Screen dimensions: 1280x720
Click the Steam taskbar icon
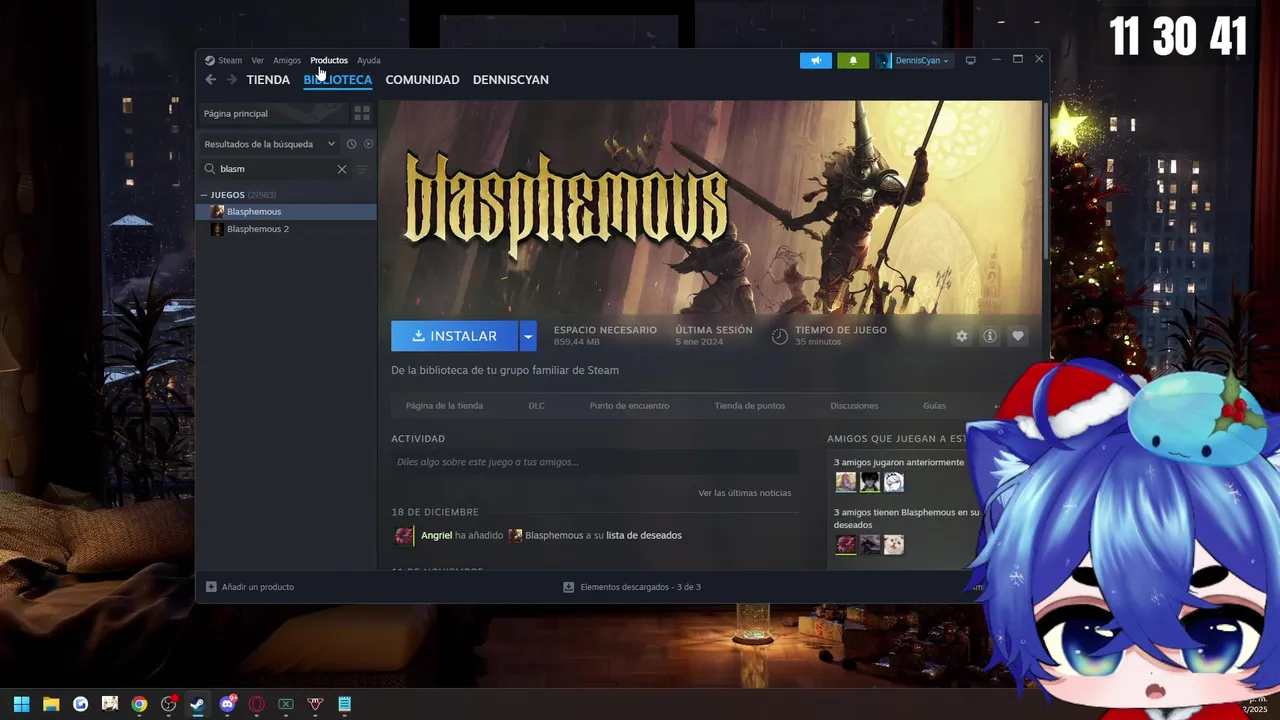pyautogui.click(x=198, y=704)
